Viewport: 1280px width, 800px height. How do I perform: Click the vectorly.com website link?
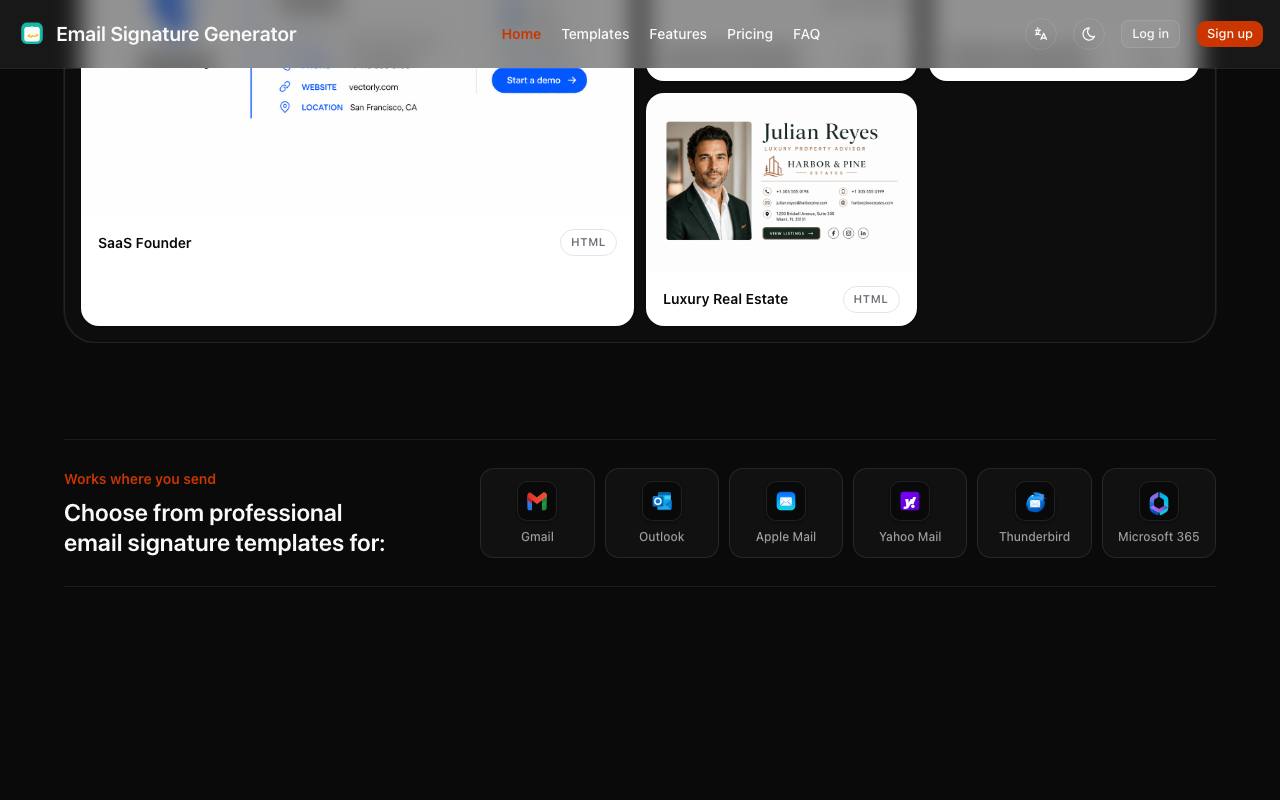click(374, 87)
